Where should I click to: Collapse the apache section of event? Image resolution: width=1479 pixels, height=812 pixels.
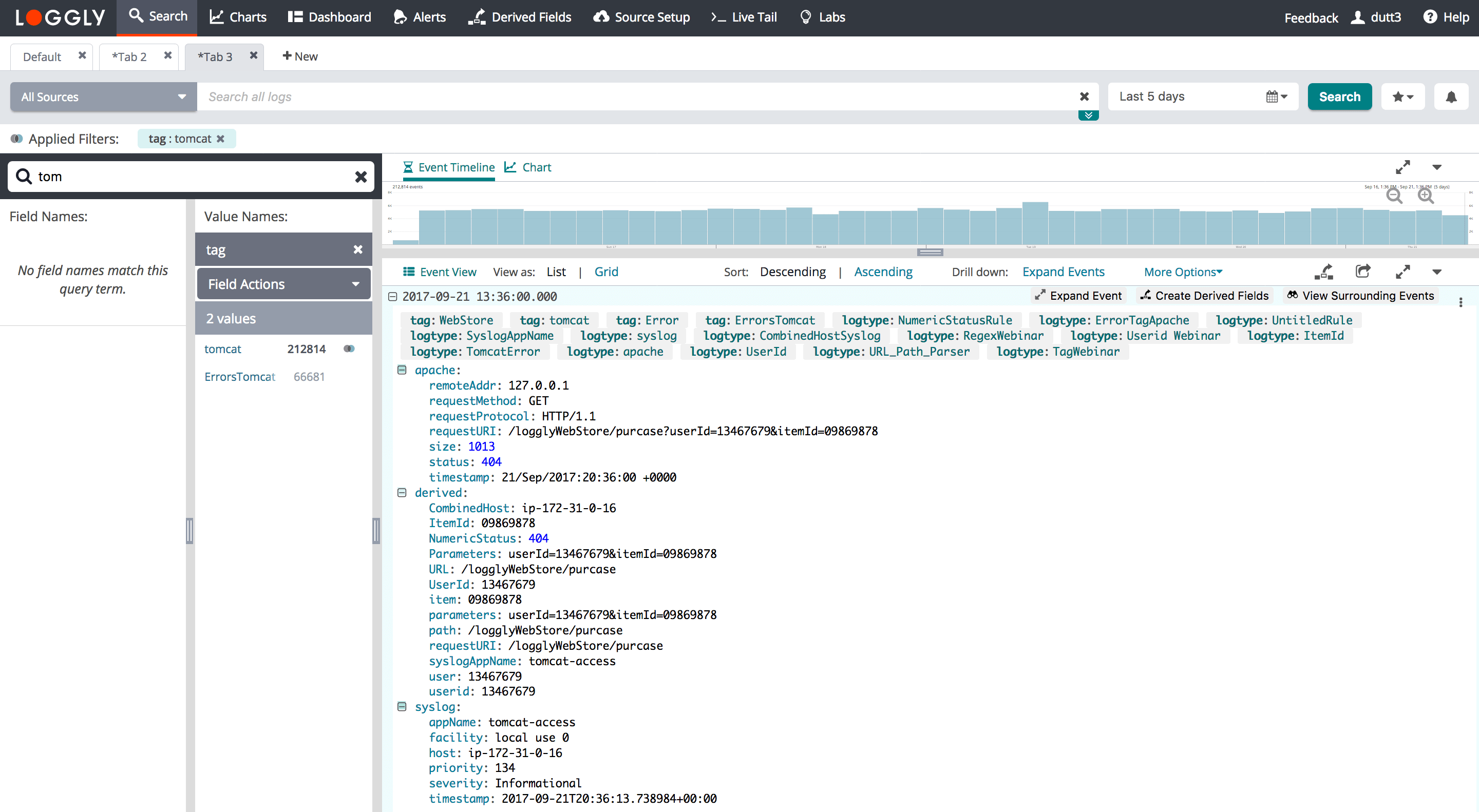[402, 370]
